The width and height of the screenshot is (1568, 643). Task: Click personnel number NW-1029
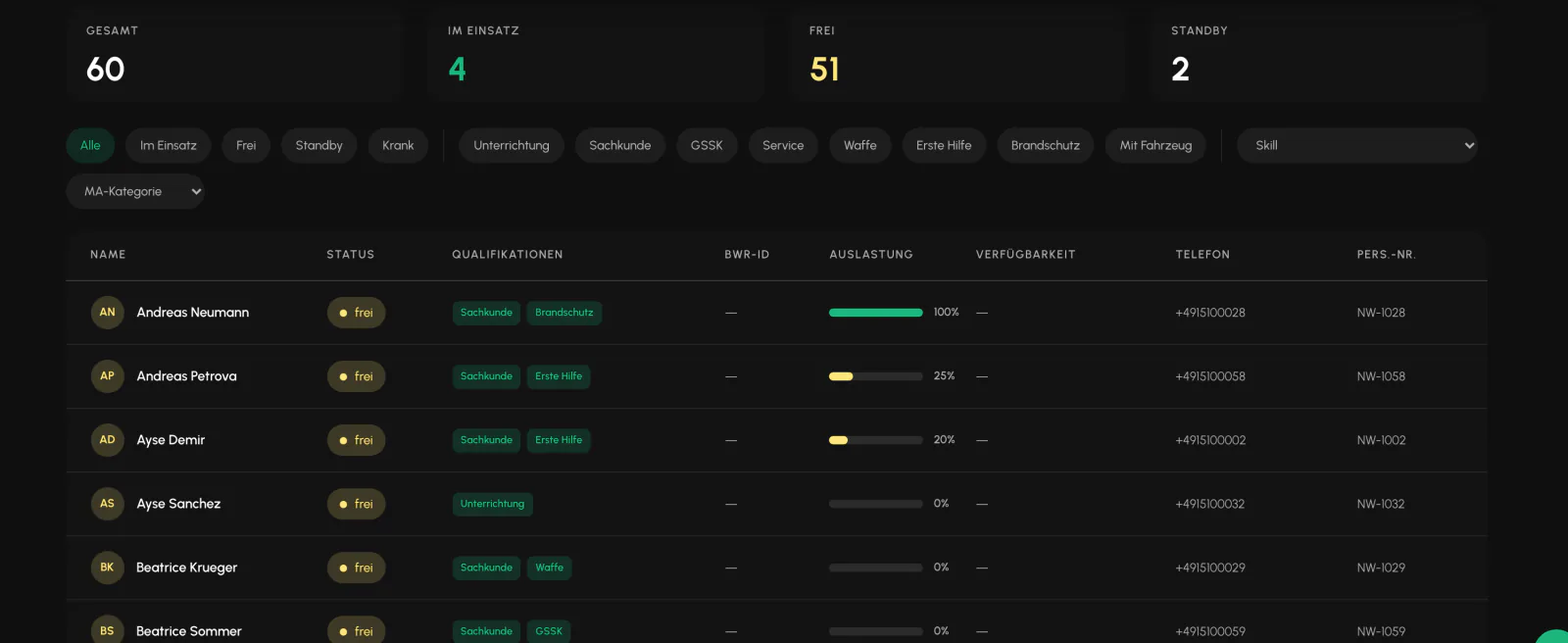pos(1381,568)
